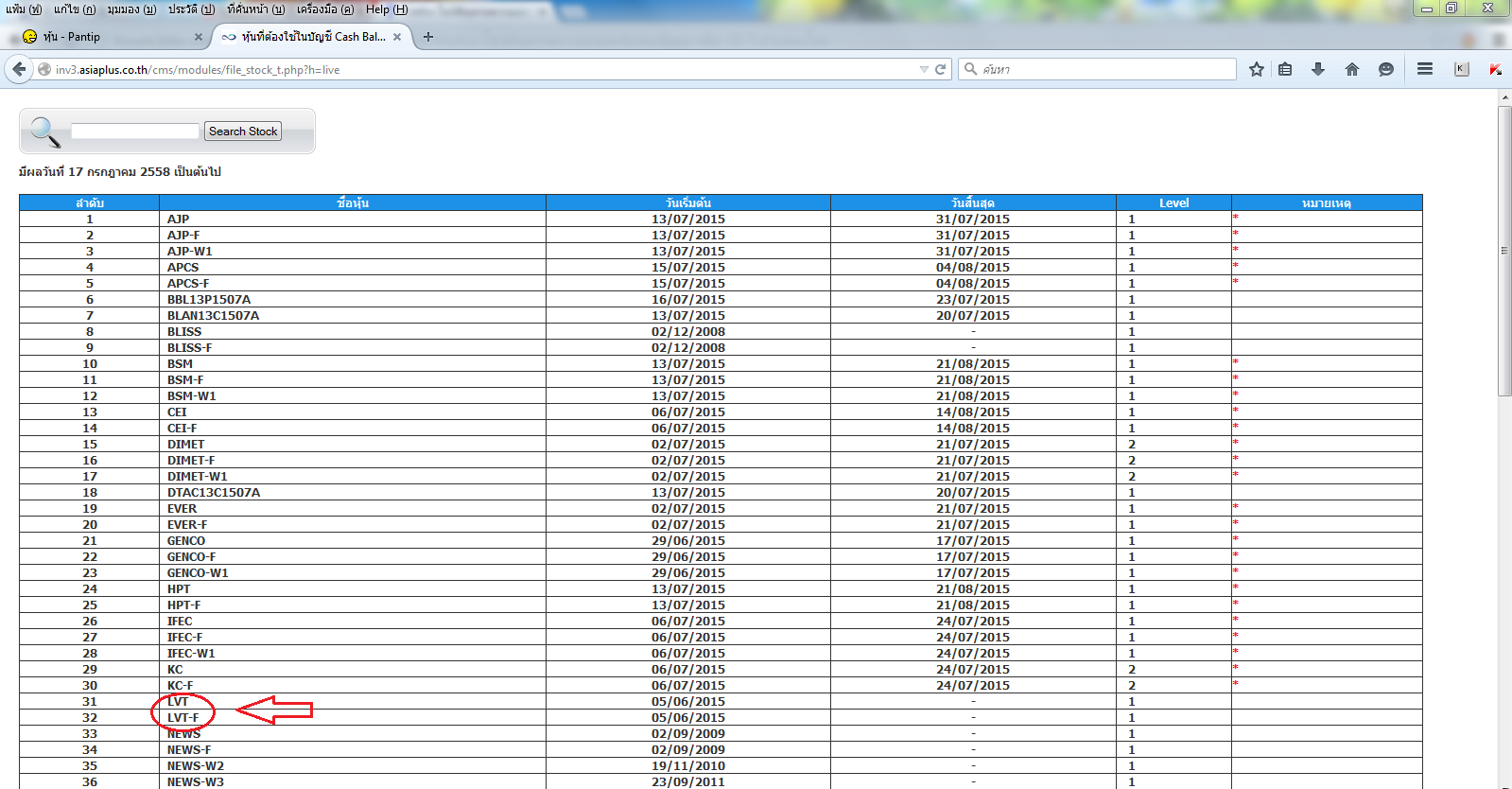Open the เครื่องมือ menu
Viewport: 1512px width, 789px height.
tap(324, 9)
